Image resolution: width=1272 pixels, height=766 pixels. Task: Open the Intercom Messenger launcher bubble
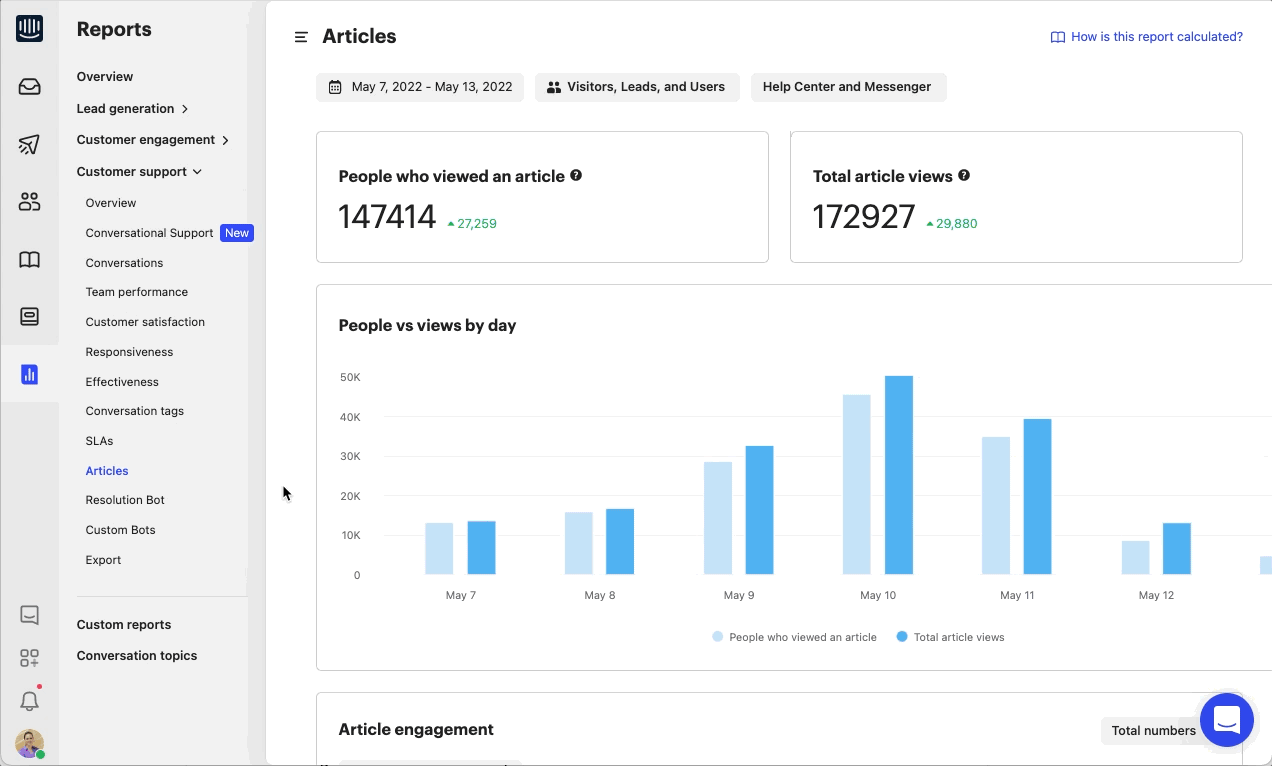[x=1226, y=719]
